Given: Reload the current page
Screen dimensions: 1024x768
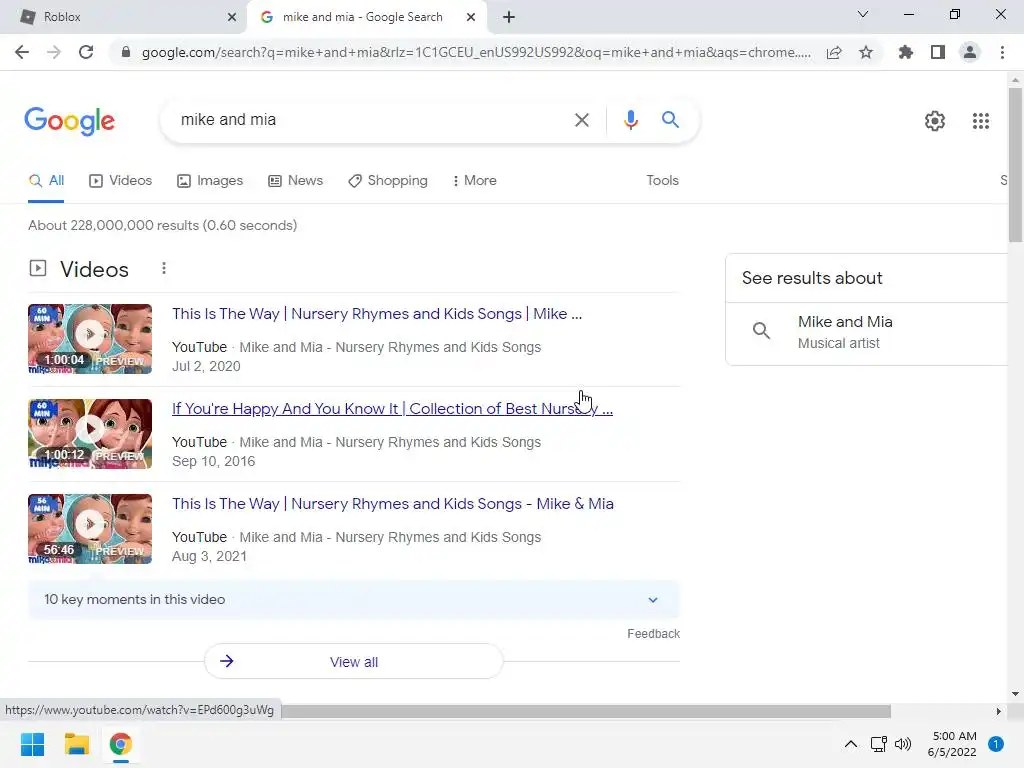Looking at the screenshot, I should [x=86, y=52].
